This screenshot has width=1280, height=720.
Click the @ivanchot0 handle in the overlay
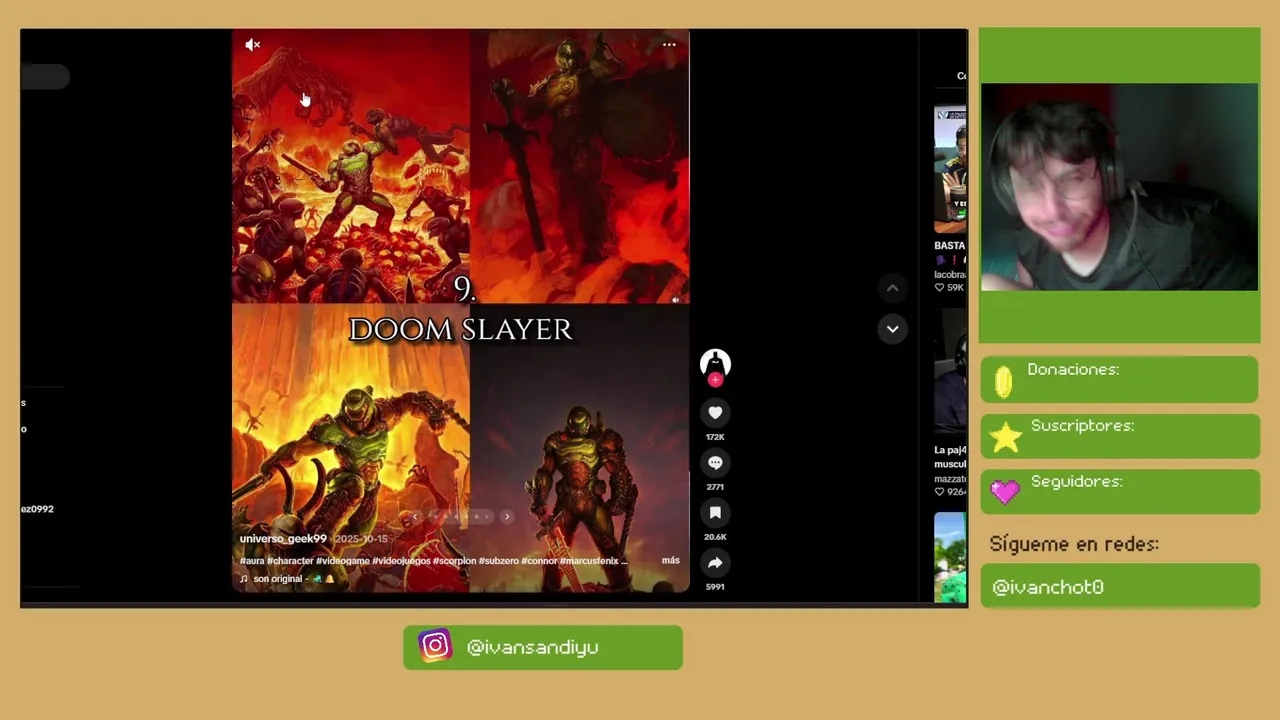tap(1047, 588)
